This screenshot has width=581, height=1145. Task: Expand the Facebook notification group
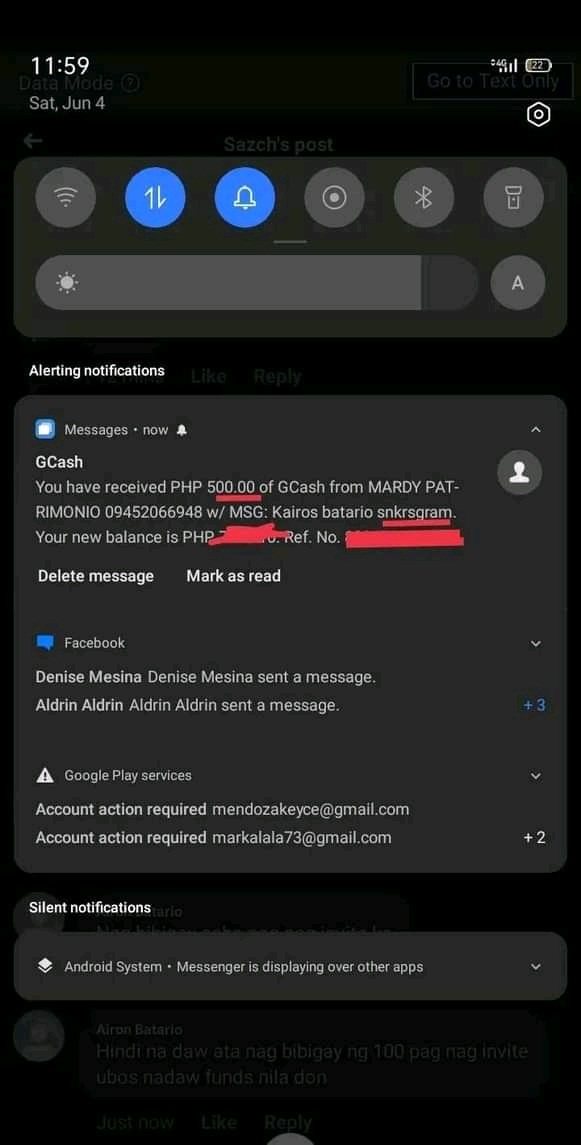click(536, 643)
